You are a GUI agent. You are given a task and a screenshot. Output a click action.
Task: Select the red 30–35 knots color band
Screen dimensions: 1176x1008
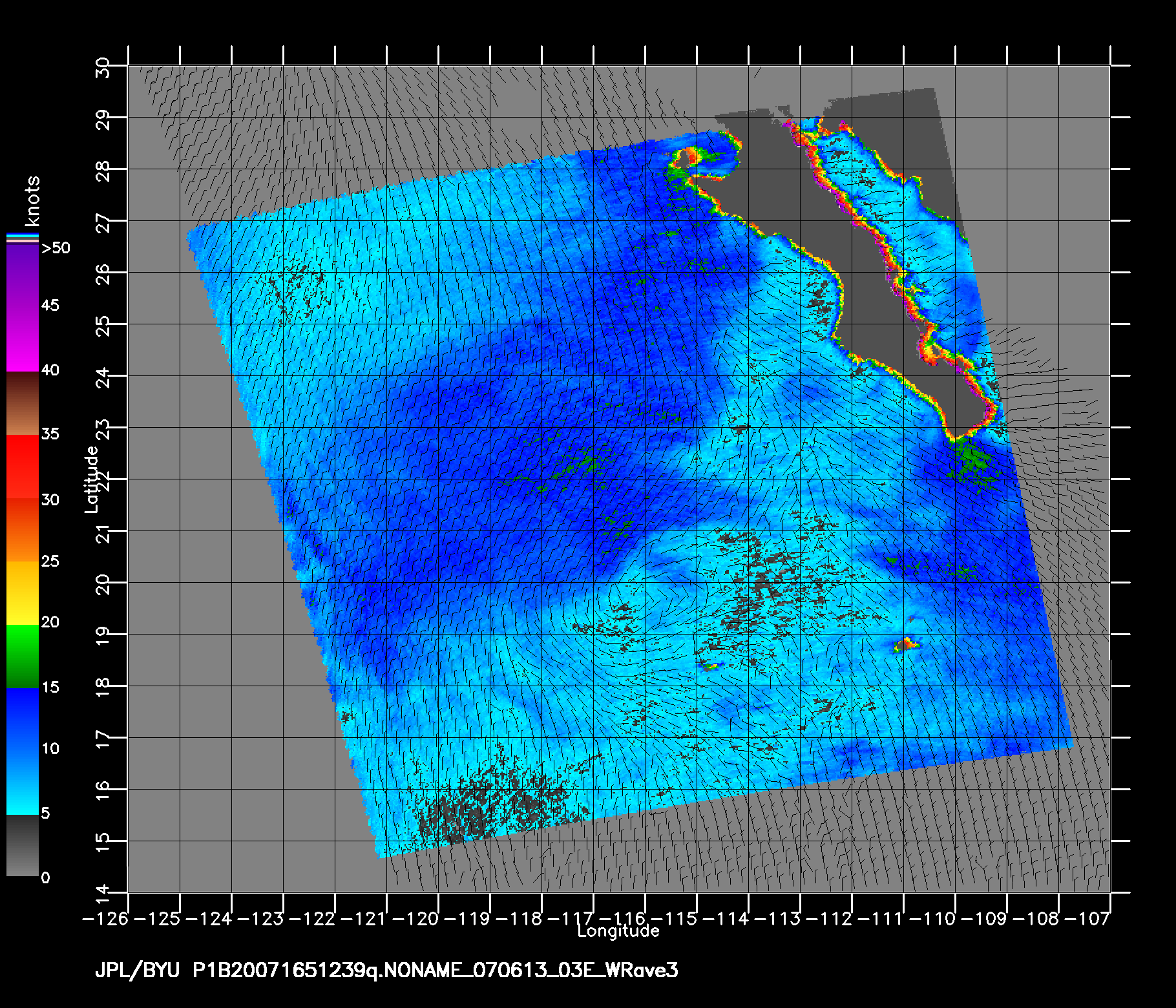coord(23,467)
